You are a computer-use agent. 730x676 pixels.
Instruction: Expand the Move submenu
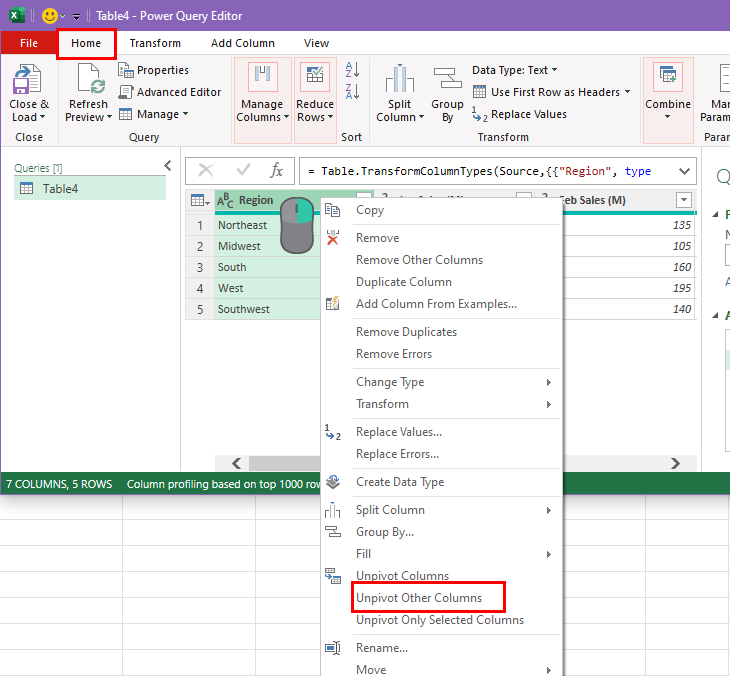pos(441,669)
